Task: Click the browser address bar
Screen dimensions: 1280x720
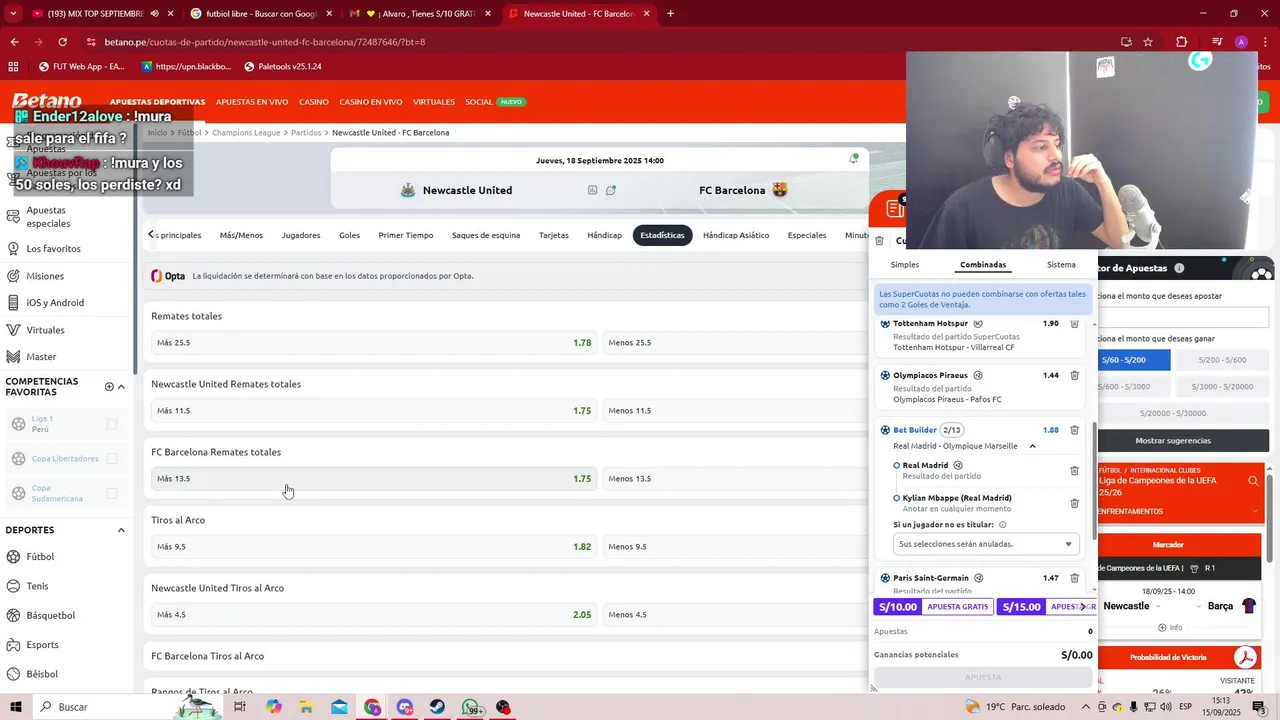Action: tap(600, 42)
